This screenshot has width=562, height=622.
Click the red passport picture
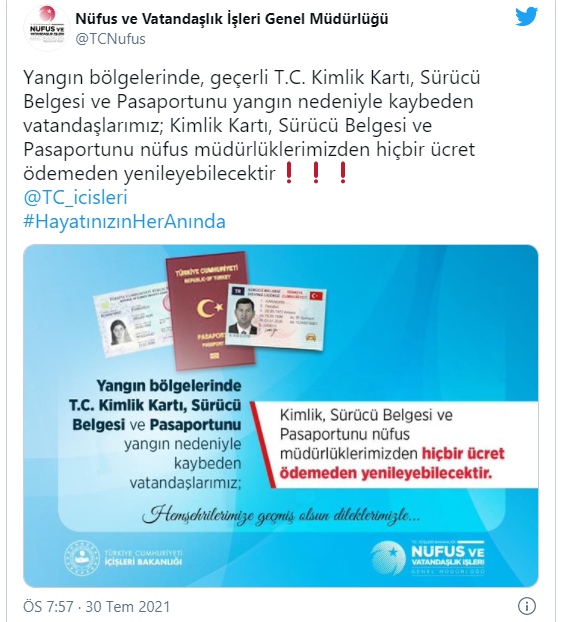click(x=209, y=310)
